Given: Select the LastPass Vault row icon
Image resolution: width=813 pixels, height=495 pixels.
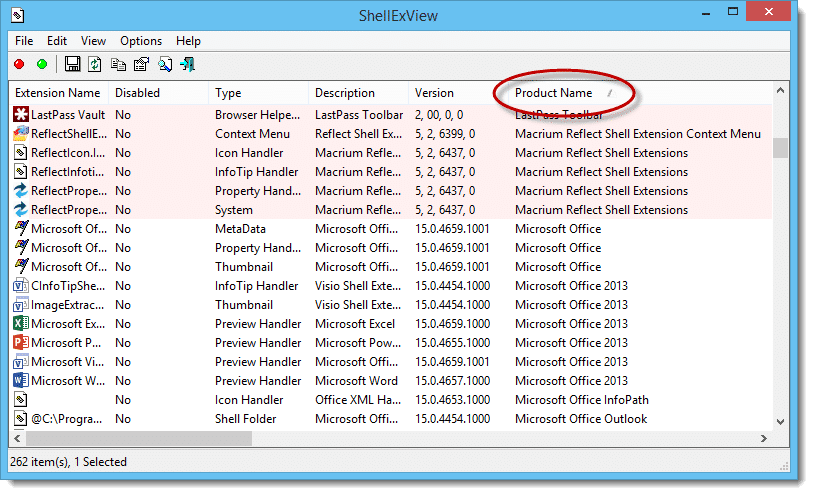Looking at the screenshot, I should pyautogui.click(x=21, y=115).
